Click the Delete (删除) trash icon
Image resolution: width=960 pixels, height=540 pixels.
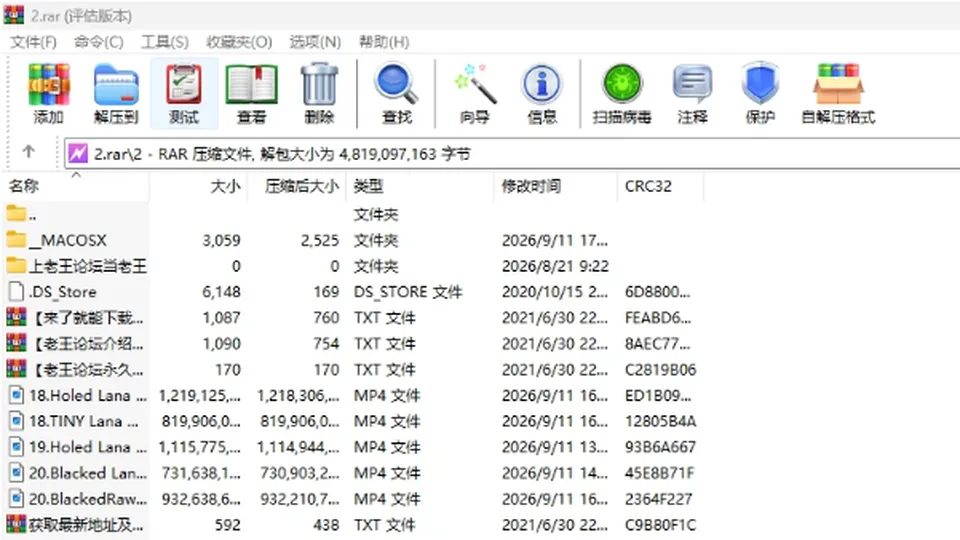tap(319, 94)
